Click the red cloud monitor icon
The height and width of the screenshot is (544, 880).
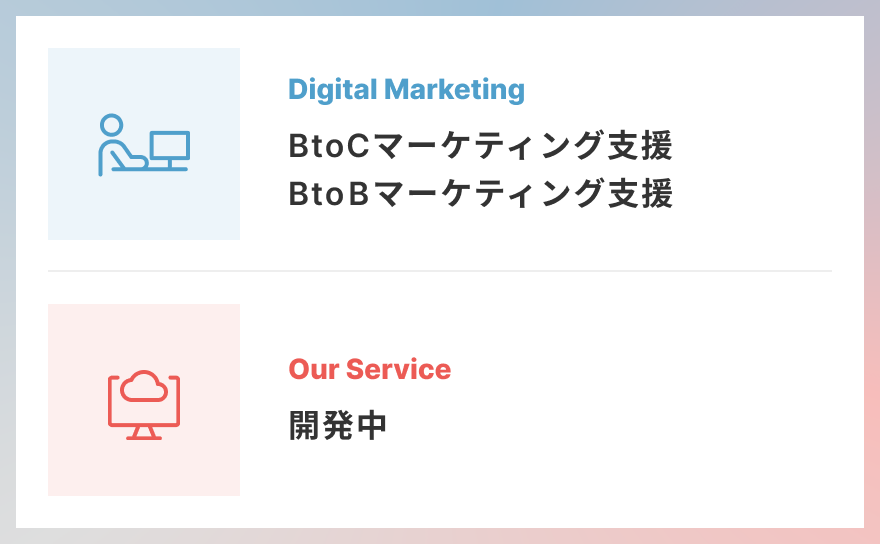click(144, 405)
